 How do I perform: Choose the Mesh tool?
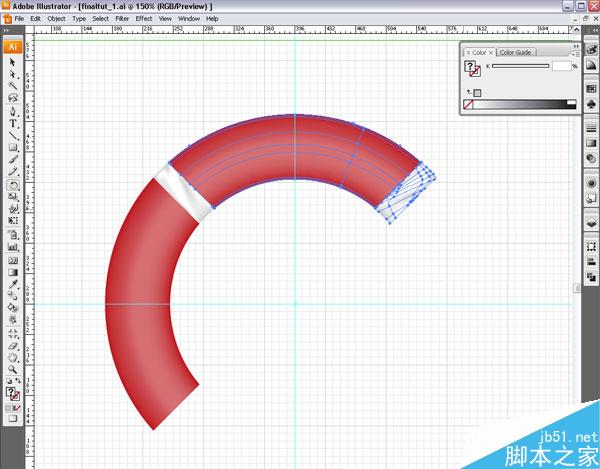pos(13,261)
